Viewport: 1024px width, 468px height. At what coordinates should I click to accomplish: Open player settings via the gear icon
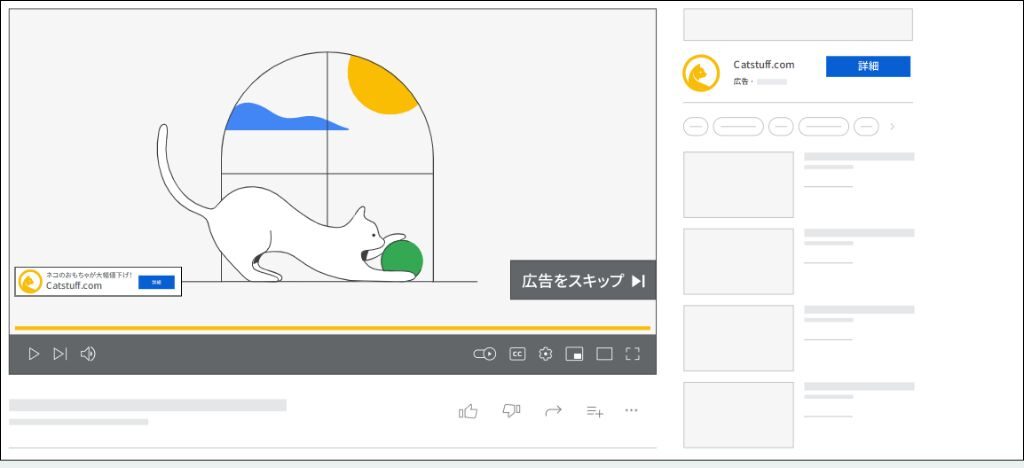545,354
